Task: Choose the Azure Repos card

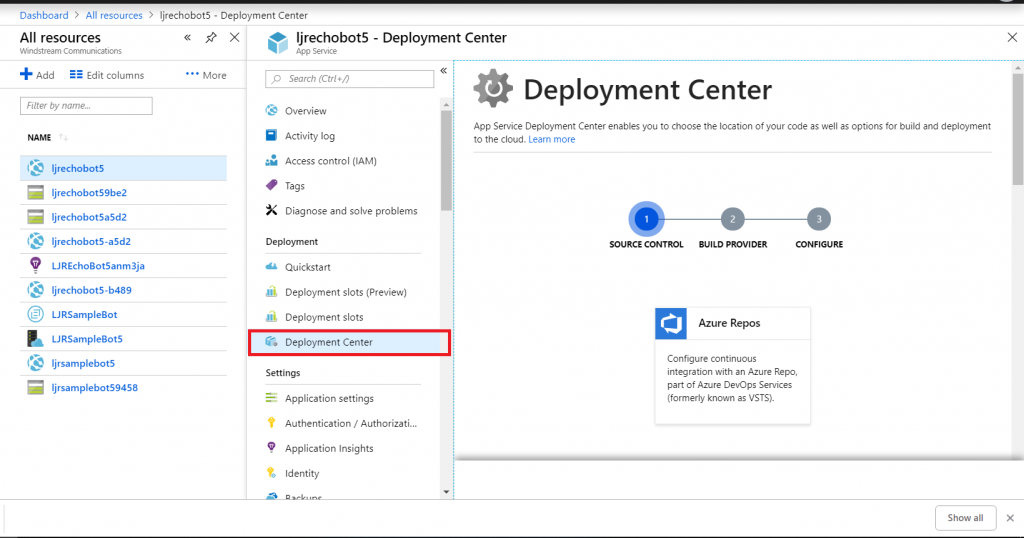Action: tap(733, 366)
